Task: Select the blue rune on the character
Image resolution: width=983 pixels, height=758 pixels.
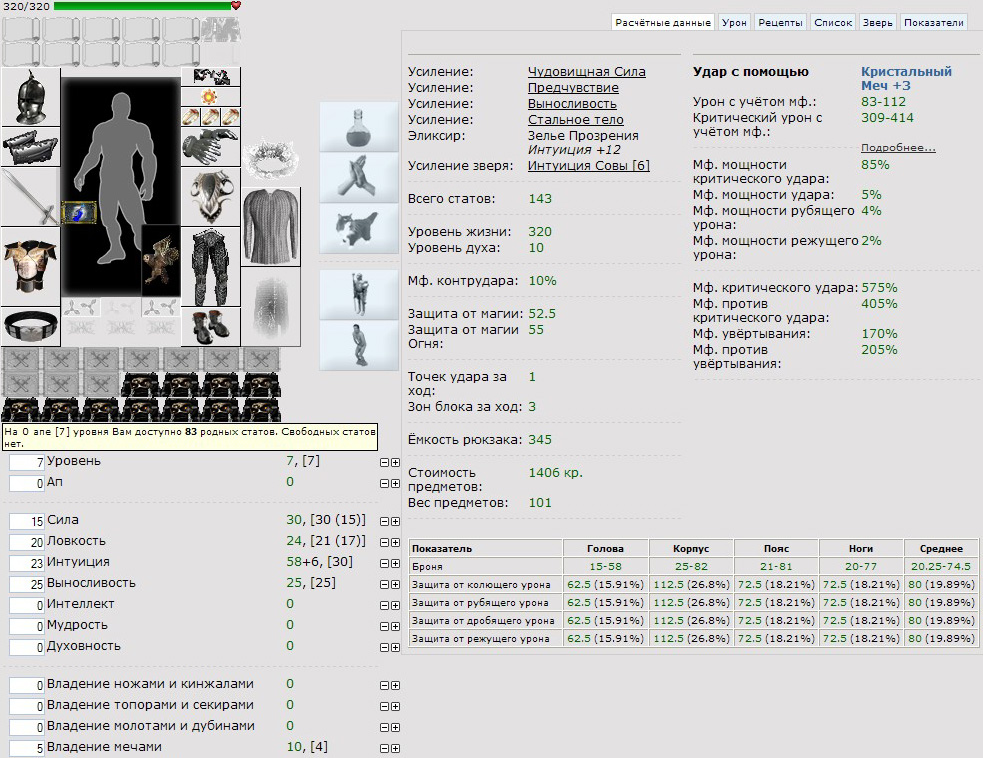Action: click(79, 213)
